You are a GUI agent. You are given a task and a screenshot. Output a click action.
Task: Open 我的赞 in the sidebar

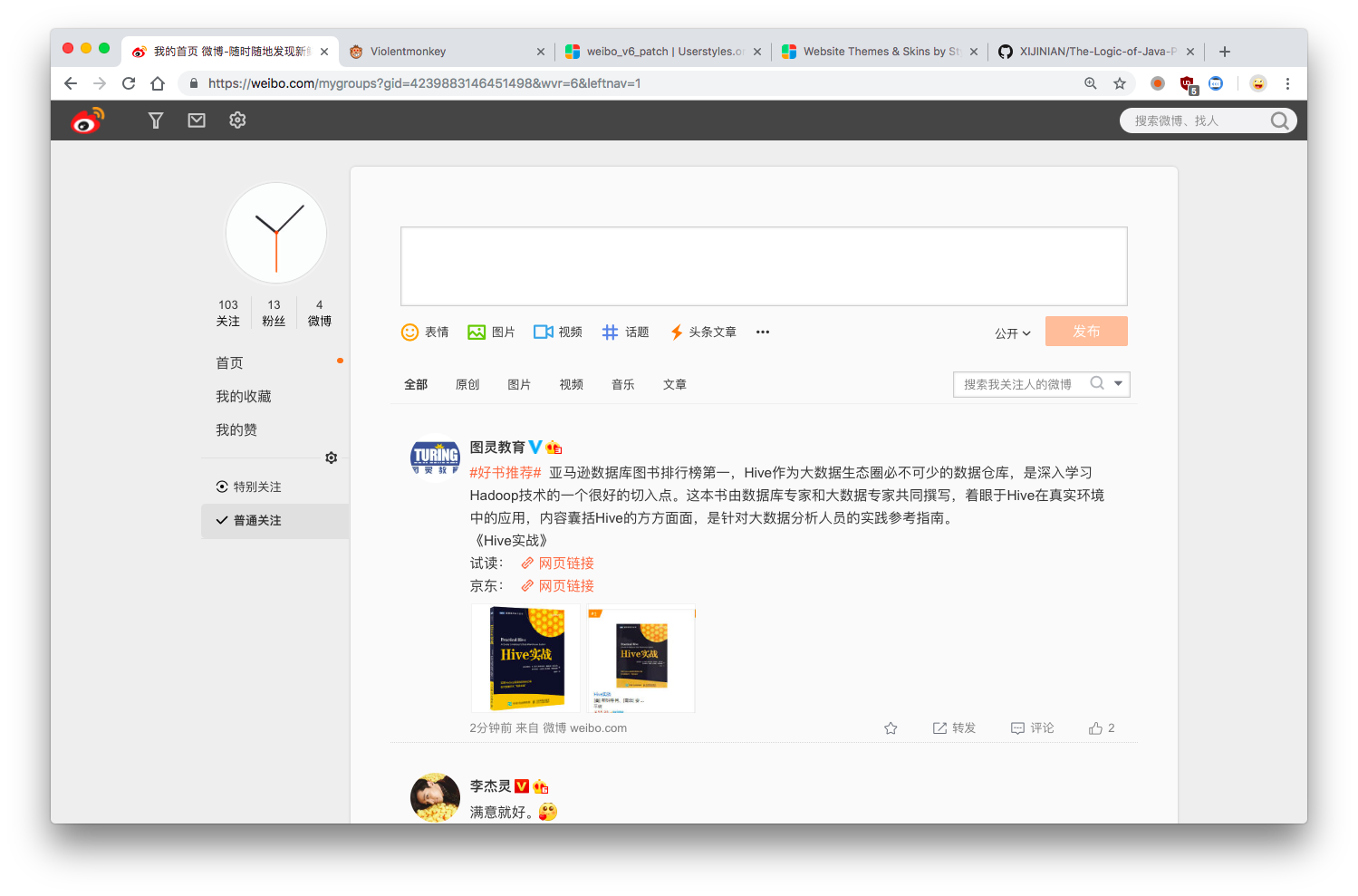(x=236, y=430)
